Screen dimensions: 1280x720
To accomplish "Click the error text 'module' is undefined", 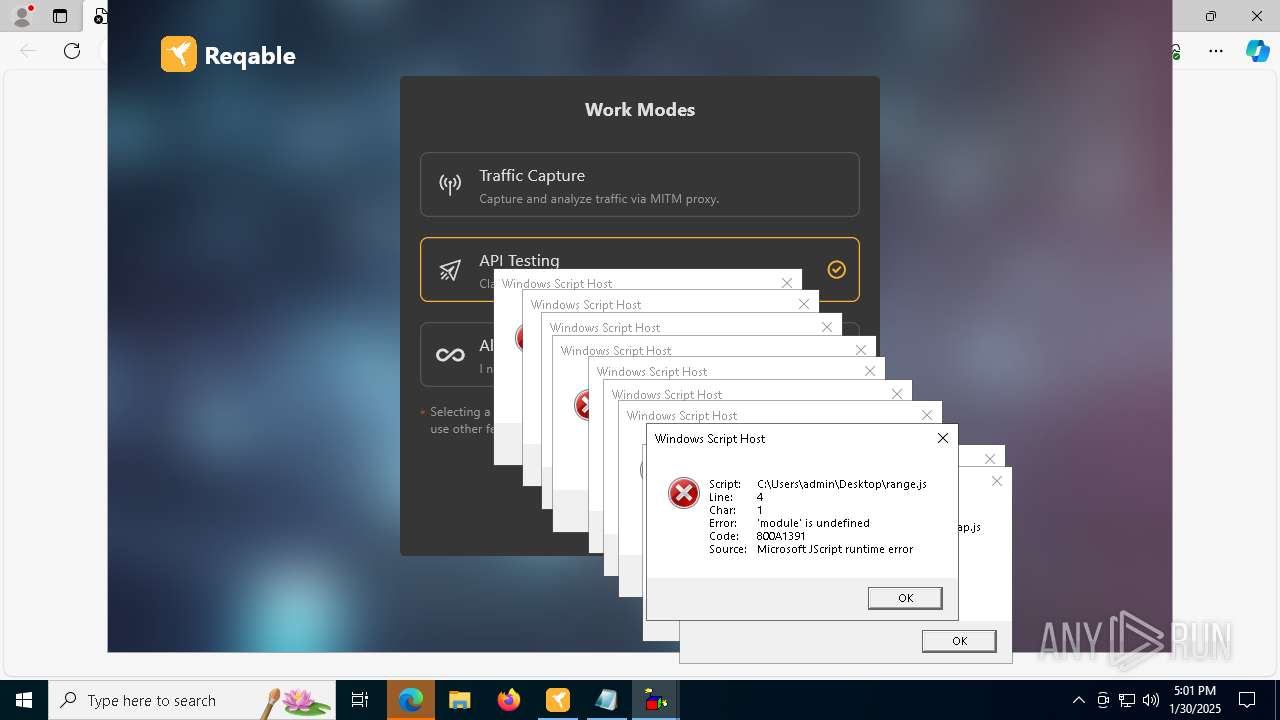I will [x=813, y=523].
